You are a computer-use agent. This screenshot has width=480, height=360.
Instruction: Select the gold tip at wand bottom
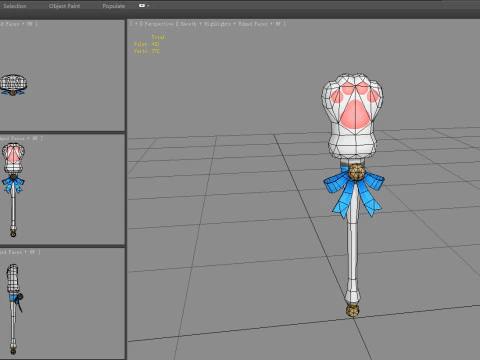(352, 310)
